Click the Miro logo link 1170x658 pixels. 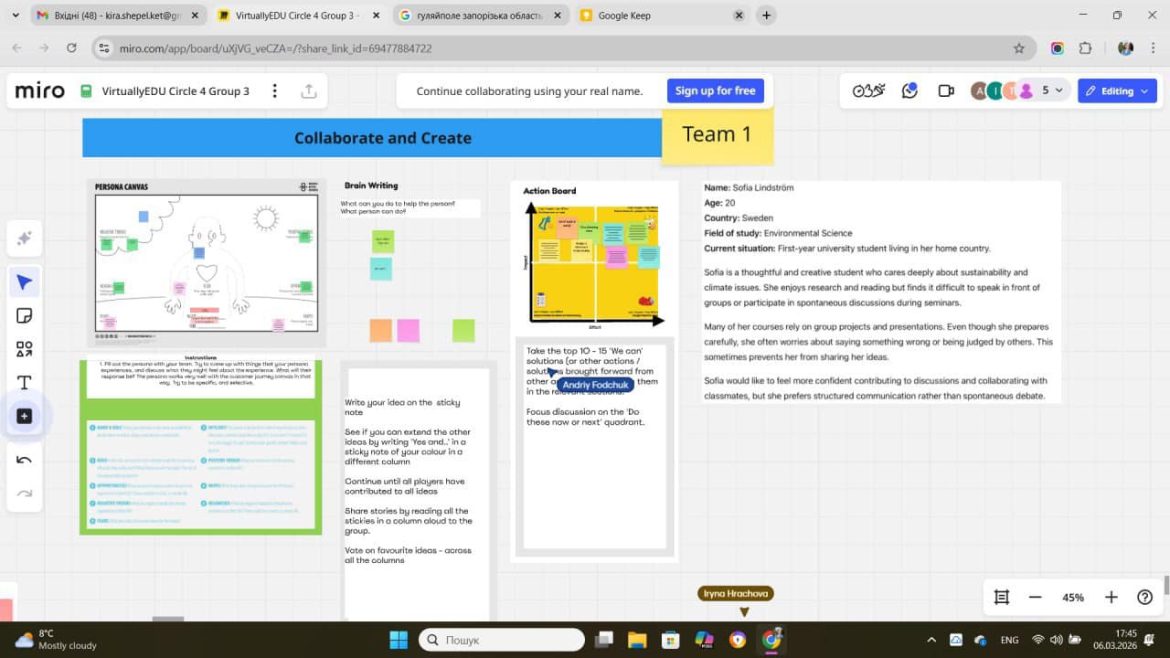click(40, 91)
